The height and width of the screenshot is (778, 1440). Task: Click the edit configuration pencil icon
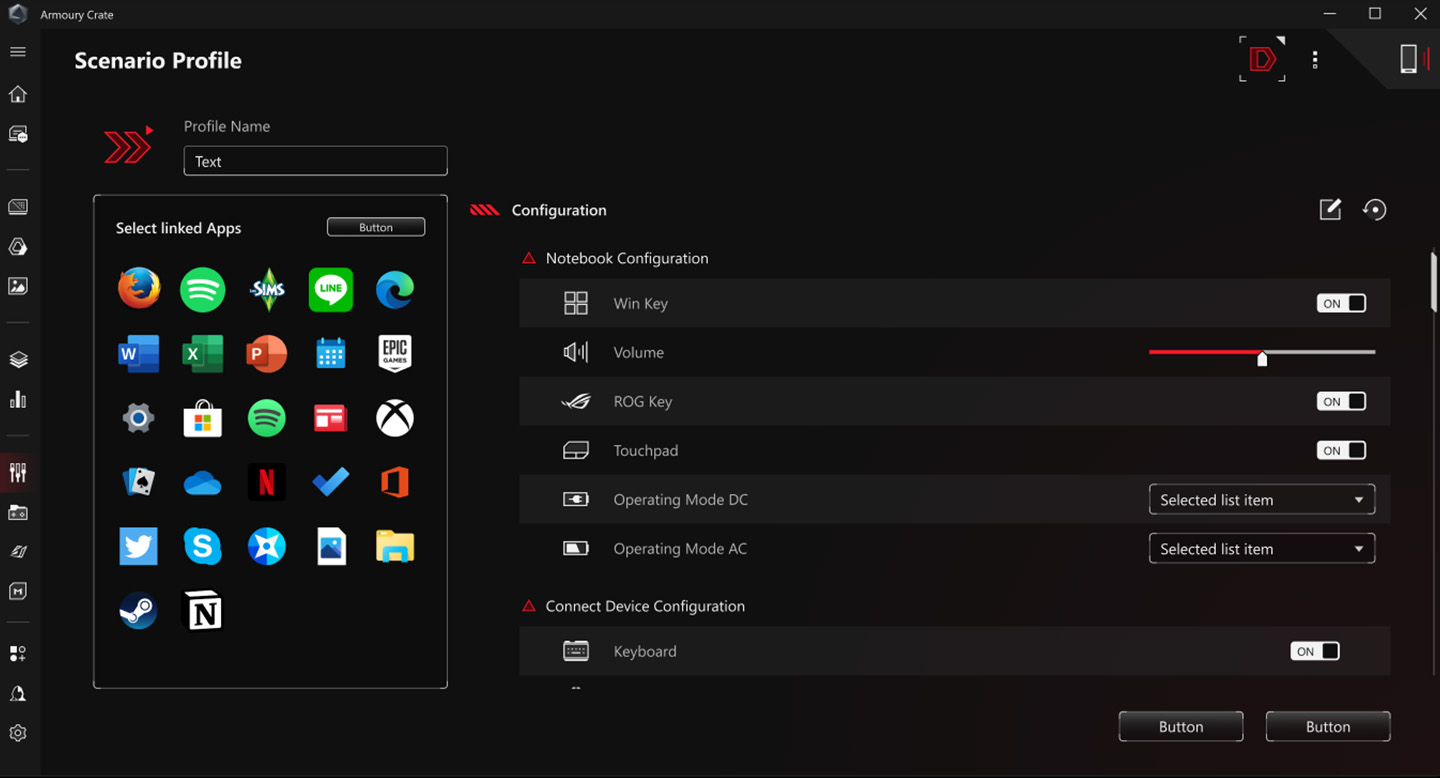(1330, 209)
